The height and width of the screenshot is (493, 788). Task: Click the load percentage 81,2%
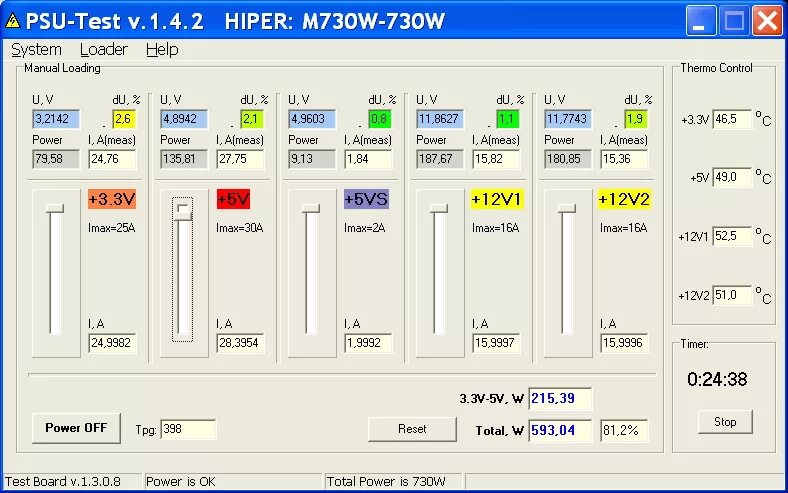pos(624,431)
